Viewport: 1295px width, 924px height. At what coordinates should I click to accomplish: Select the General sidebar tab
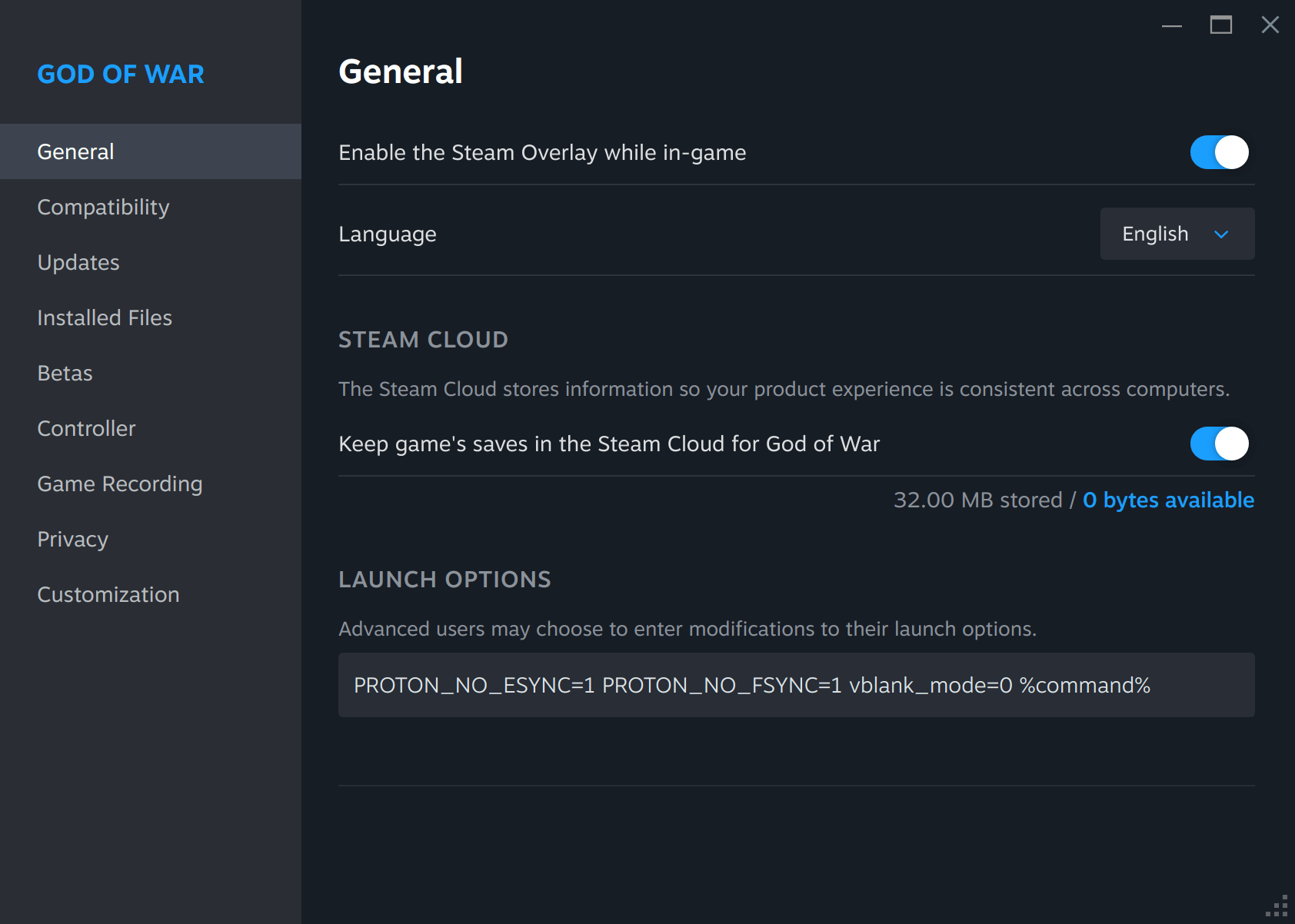(75, 151)
